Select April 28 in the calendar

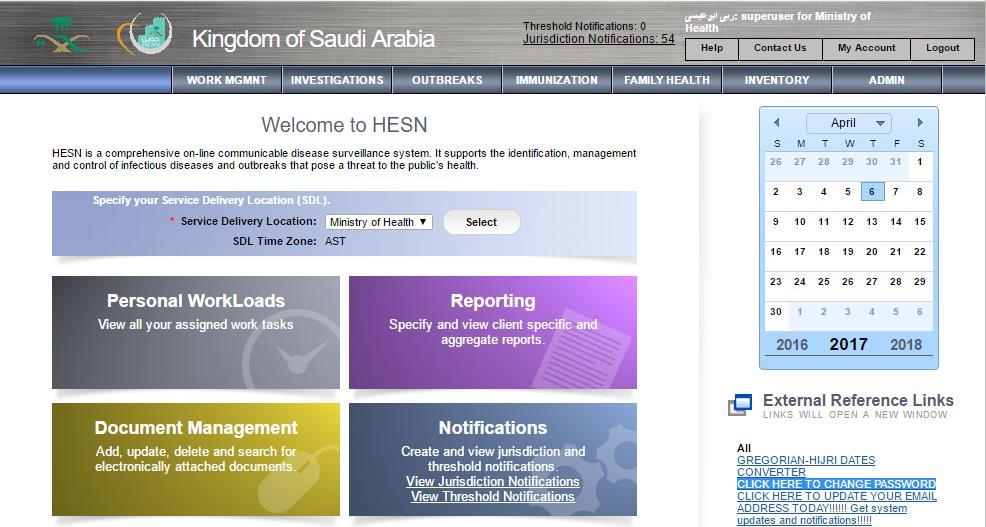896,282
